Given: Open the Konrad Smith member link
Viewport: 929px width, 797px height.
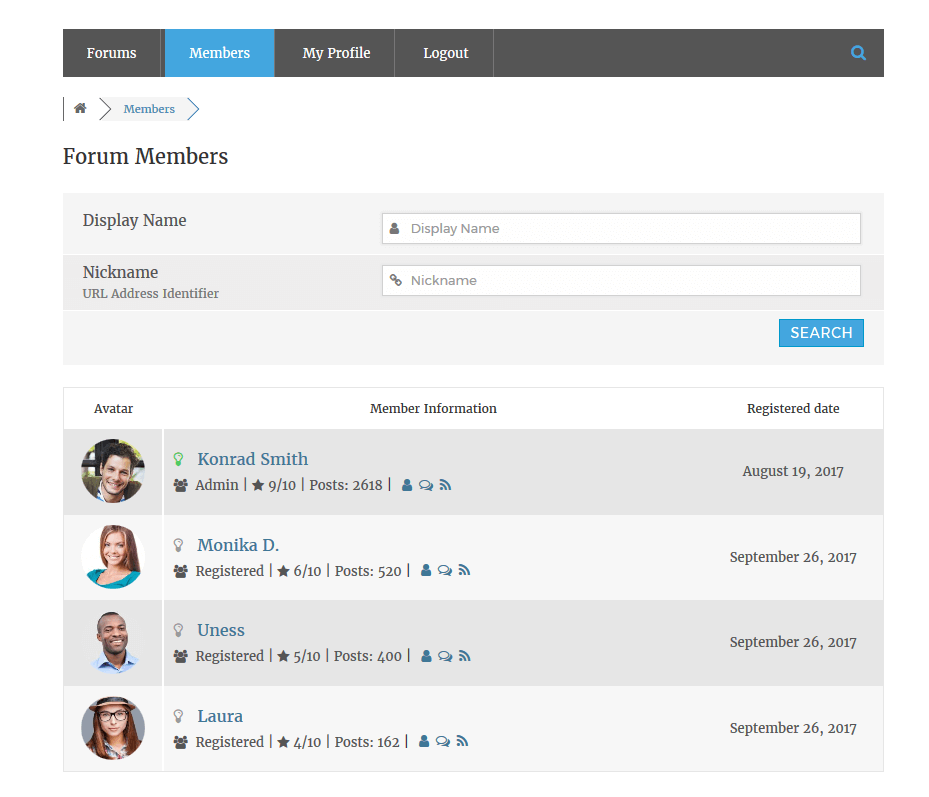Looking at the screenshot, I should 252,459.
